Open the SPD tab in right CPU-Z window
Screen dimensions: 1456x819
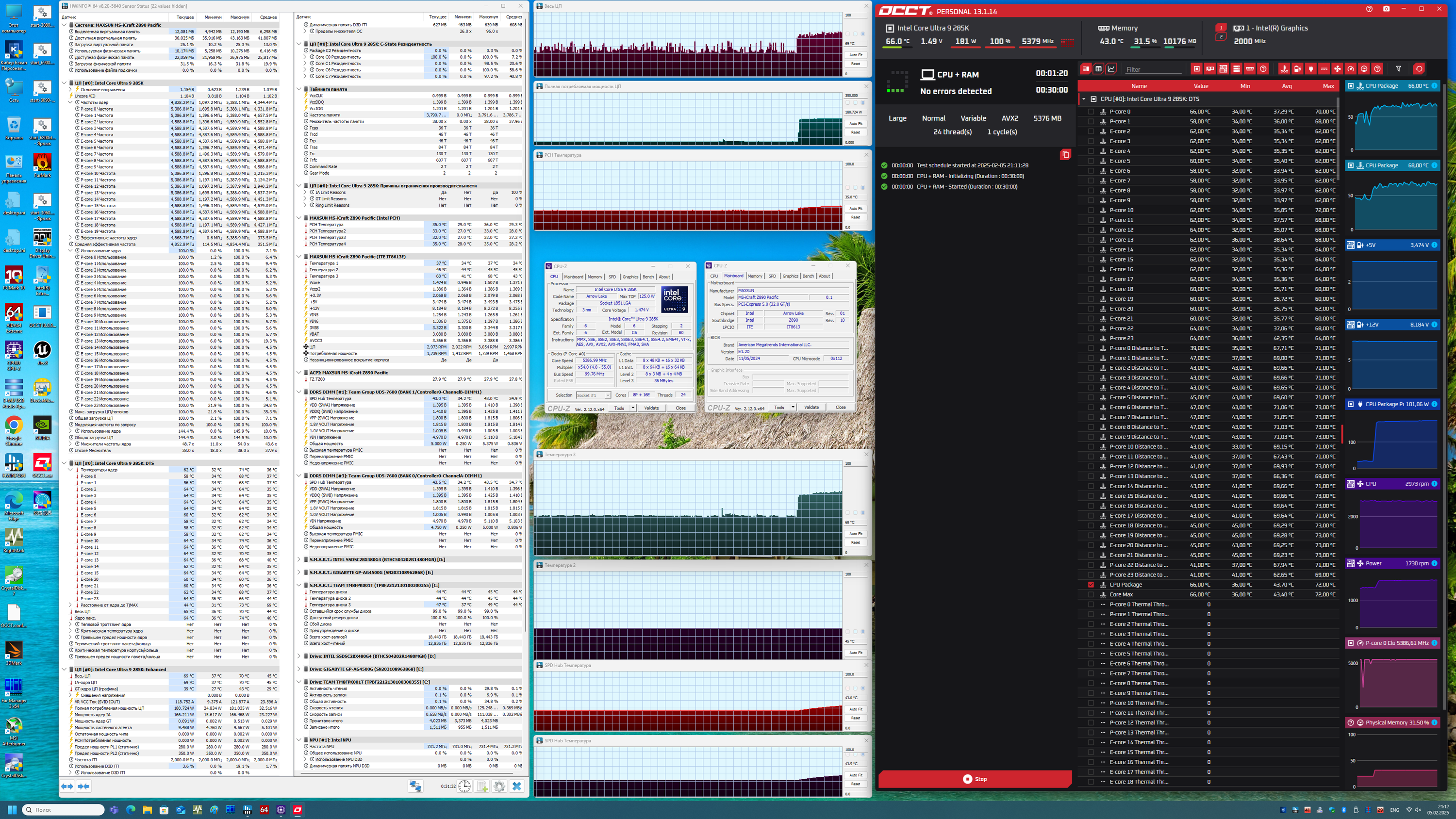point(772,277)
